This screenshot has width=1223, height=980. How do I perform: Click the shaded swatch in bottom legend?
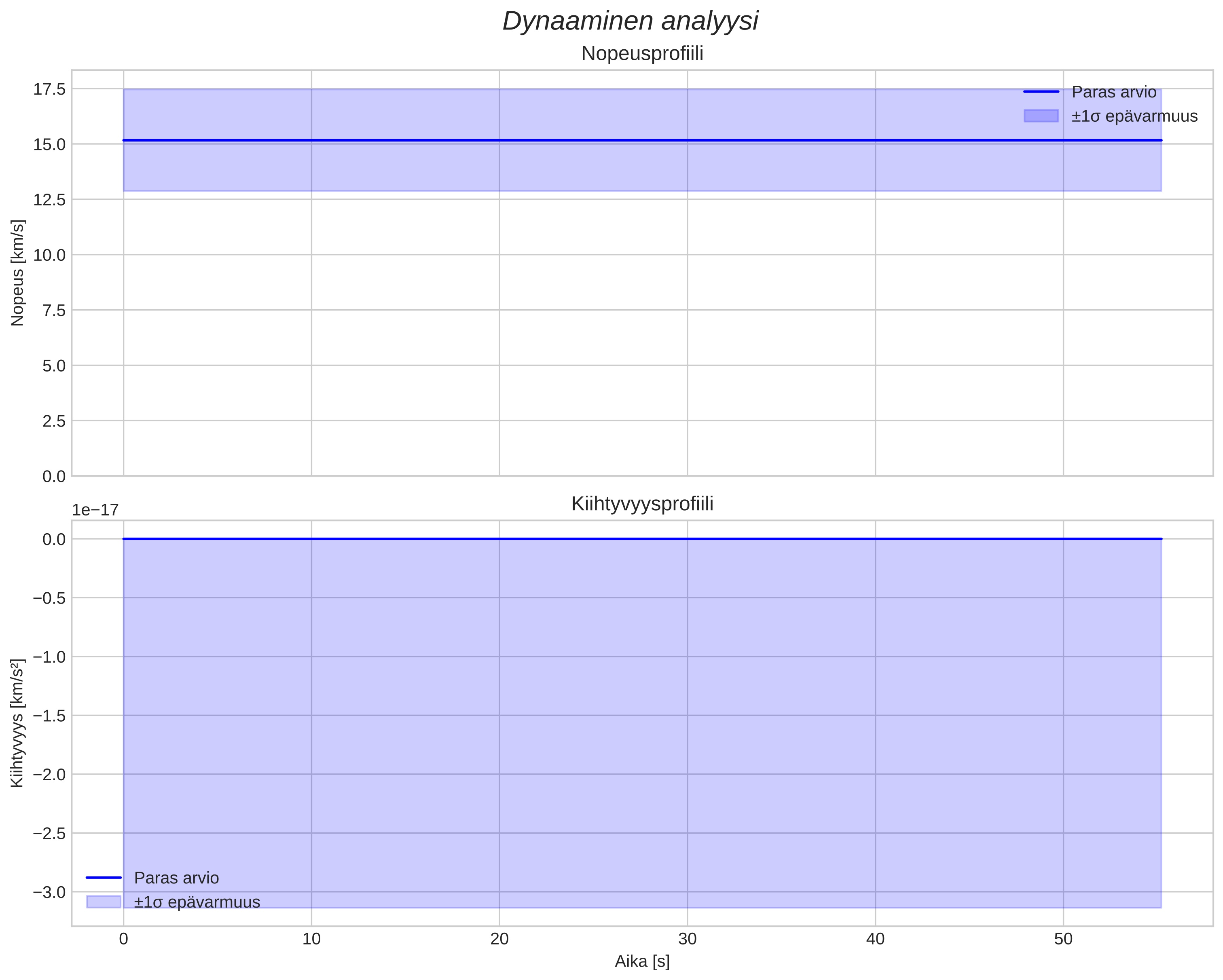pyautogui.click(x=104, y=901)
